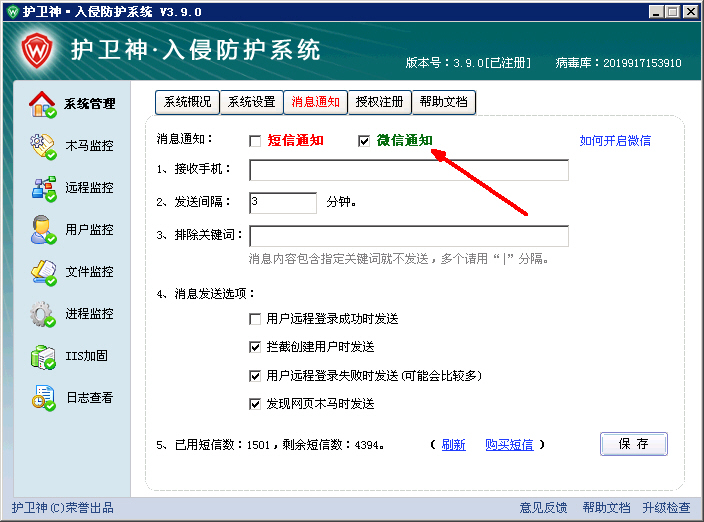This screenshot has height=522, width=704.
Task: Select the 消息通知 tab
Action: pyautogui.click(x=316, y=102)
